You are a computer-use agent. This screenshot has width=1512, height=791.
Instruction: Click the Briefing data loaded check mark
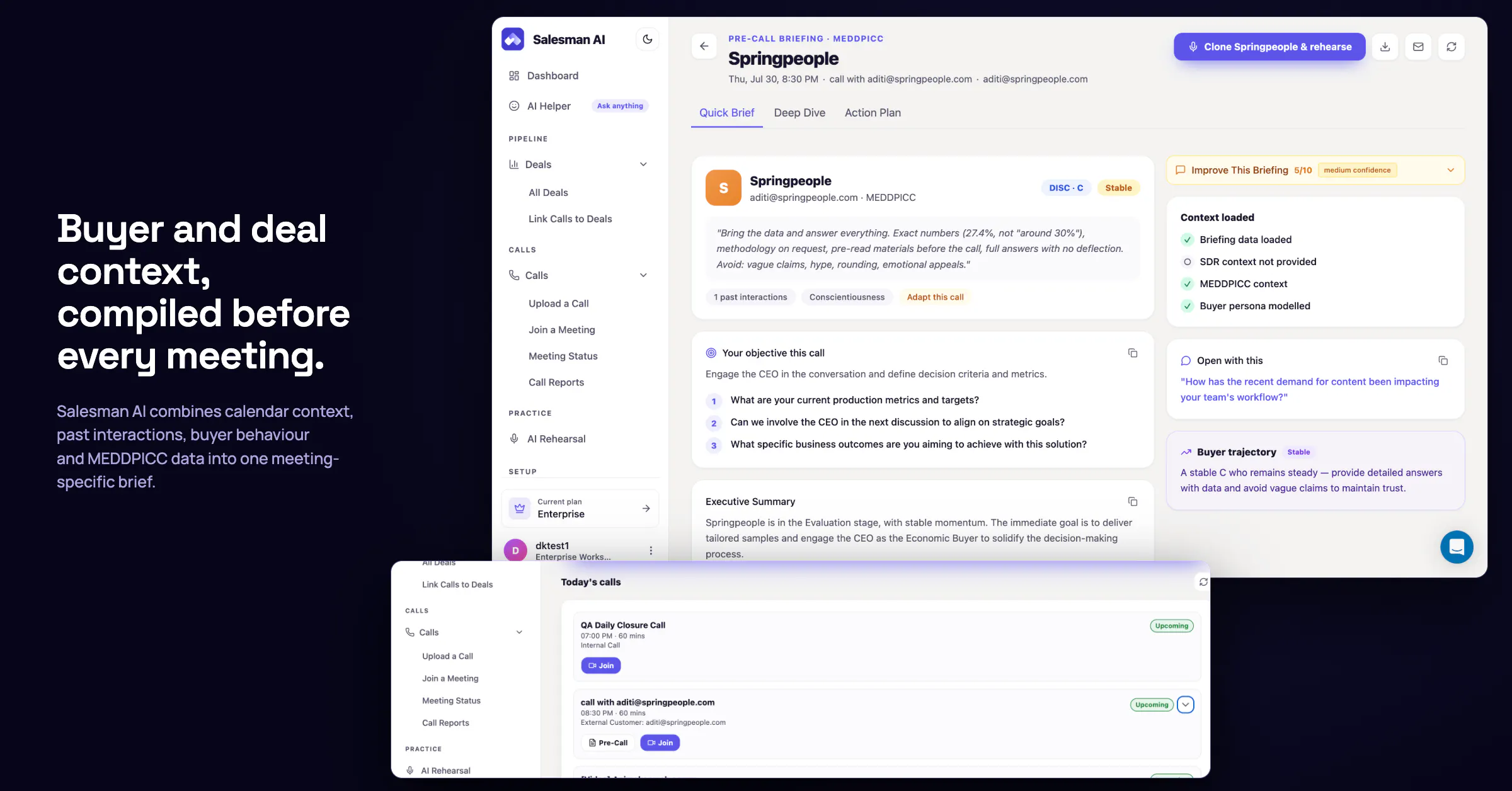tap(1187, 240)
